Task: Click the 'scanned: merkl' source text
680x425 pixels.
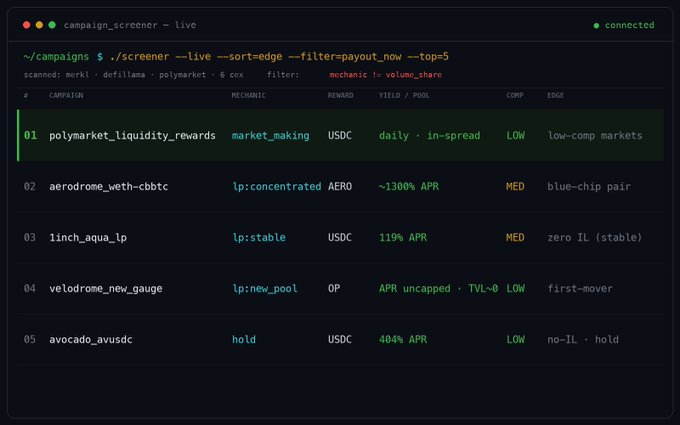Action: click(56, 75)
